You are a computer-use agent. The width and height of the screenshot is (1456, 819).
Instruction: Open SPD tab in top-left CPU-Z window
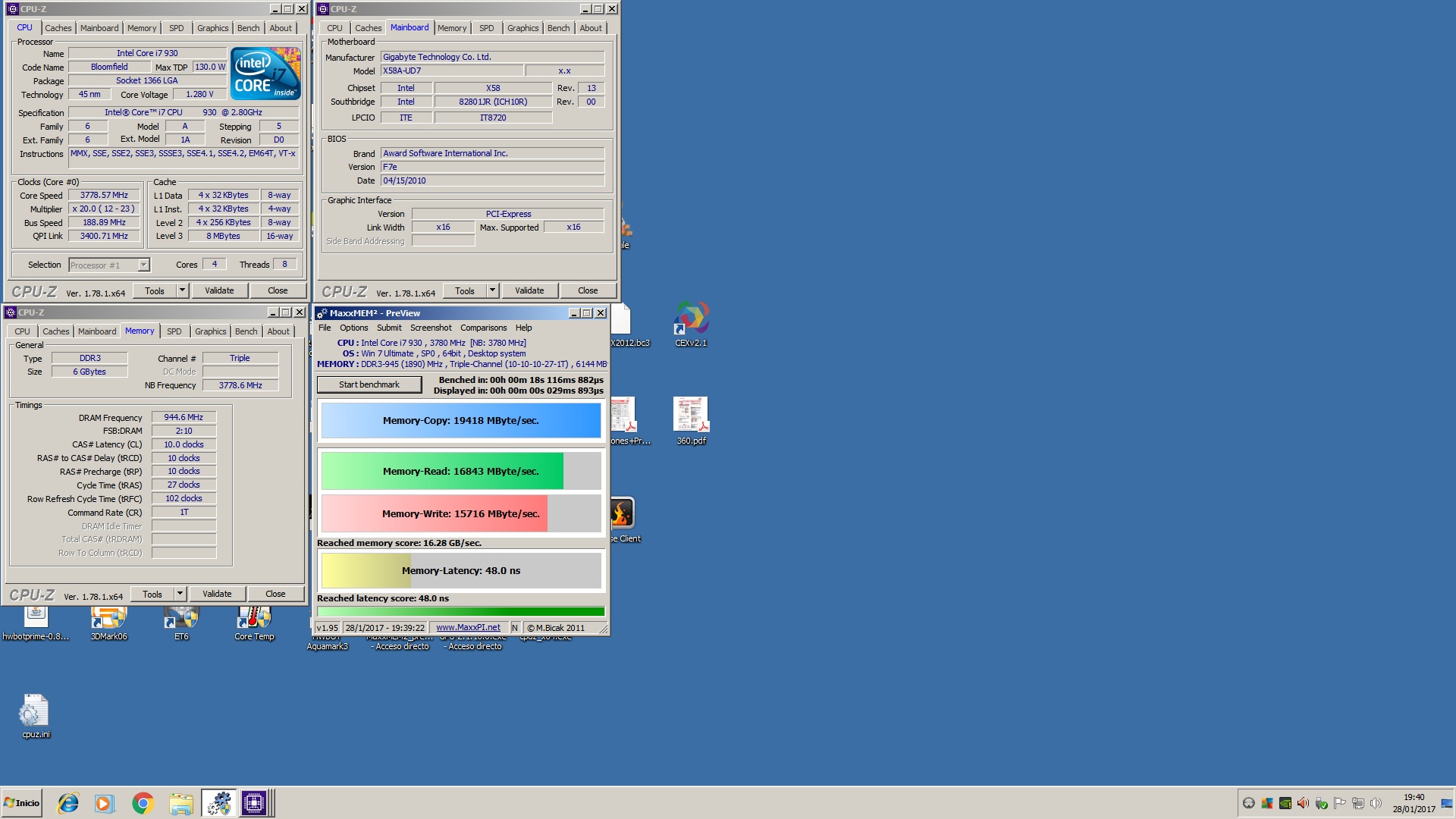pos(176,28)
